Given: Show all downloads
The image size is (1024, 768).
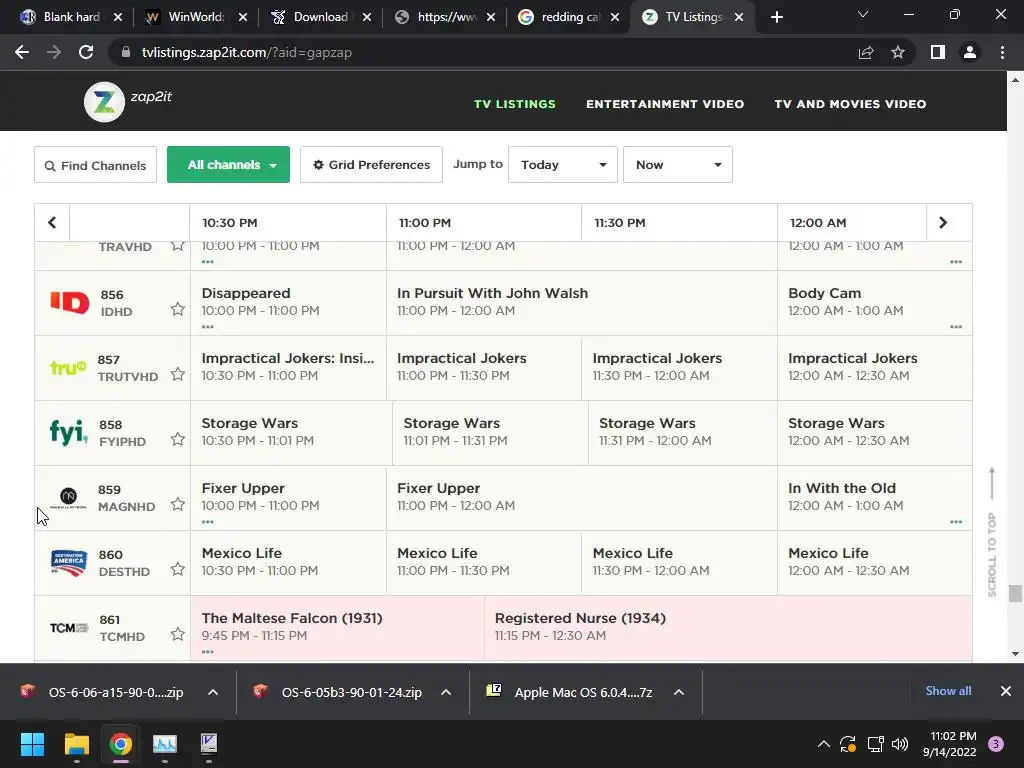Looking at the screenshot, I should 948,691.
